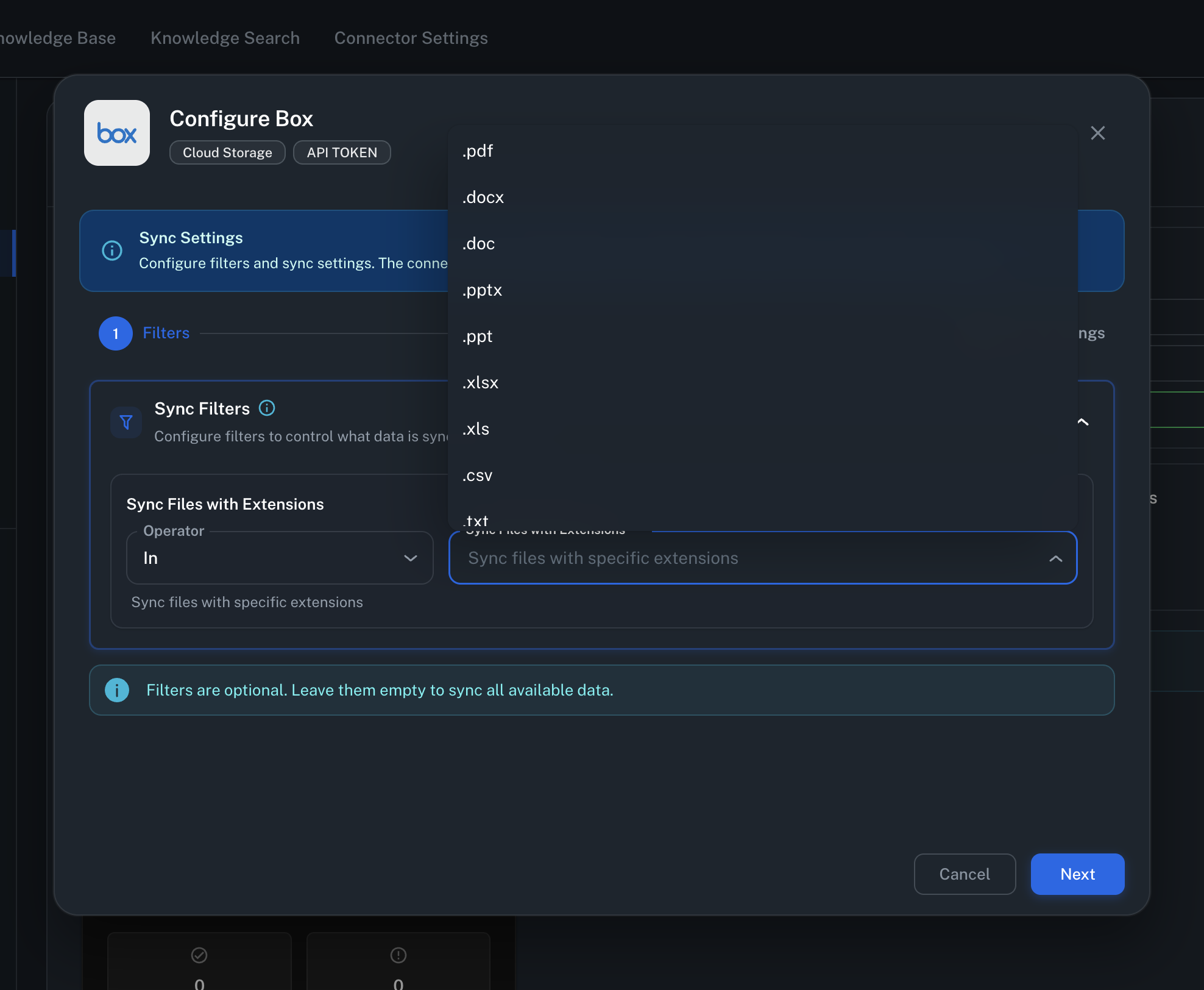Switch to the Knowledge Search tab

tap(225, 38)
